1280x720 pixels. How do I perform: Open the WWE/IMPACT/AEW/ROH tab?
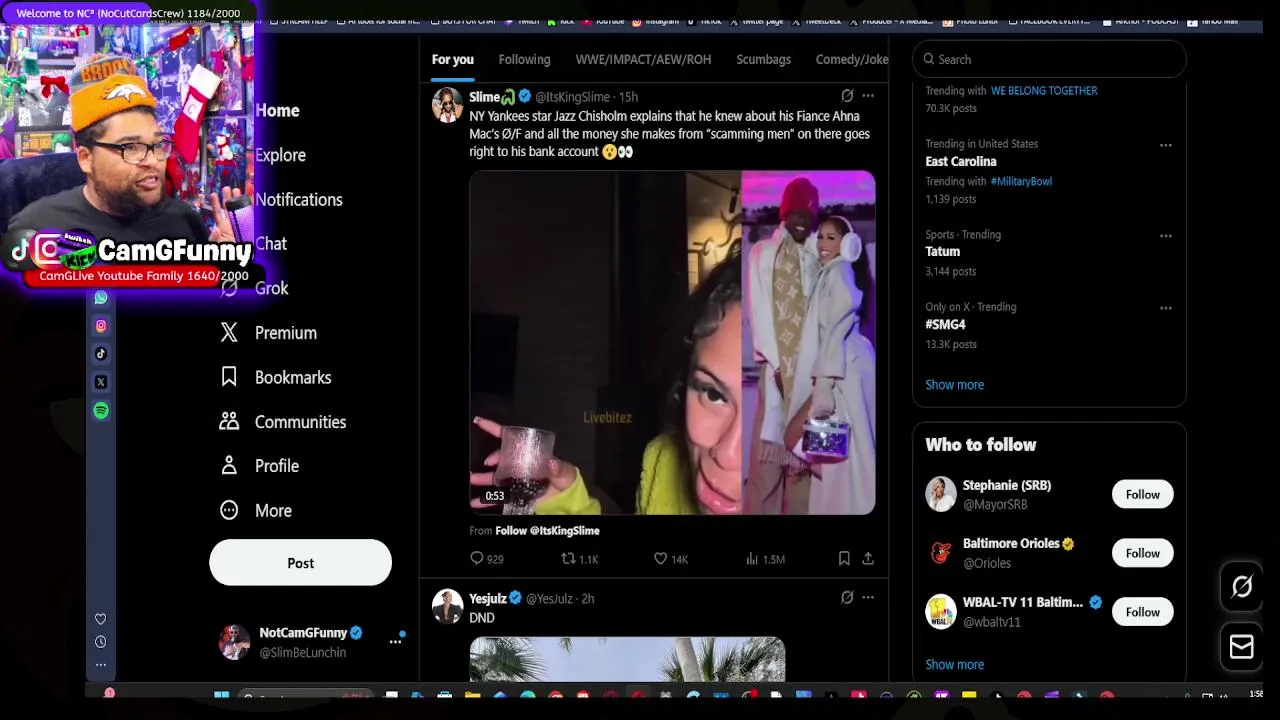pos(643,59)
